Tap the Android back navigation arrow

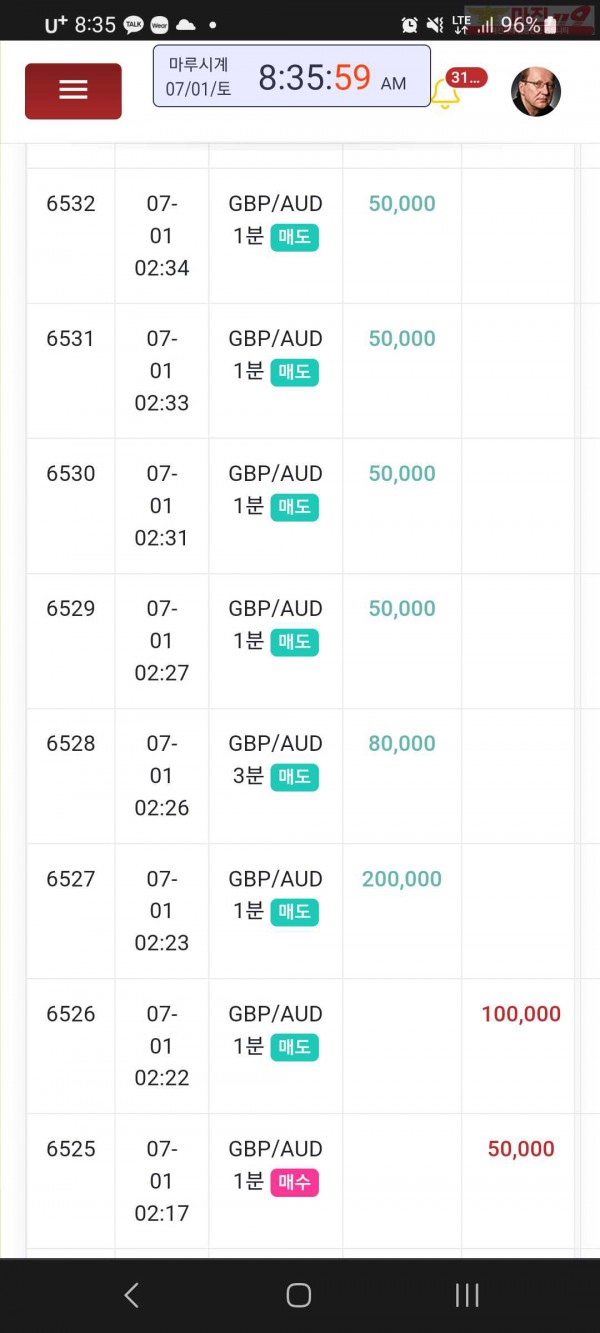(131, 1295)
